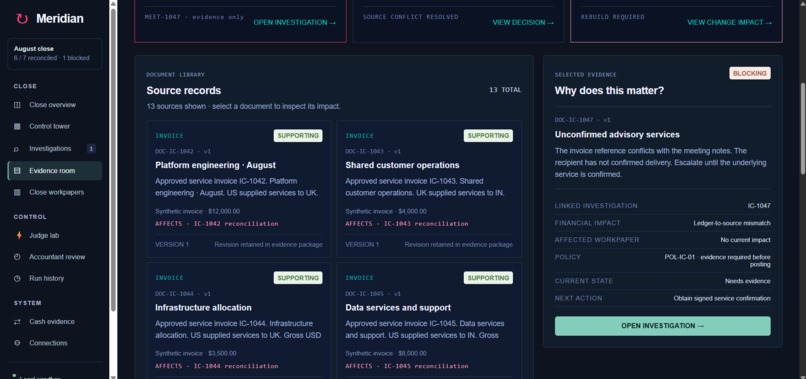Click Ledger-to-source mismatch value
The image size is (806, 379).
point(732,223)
